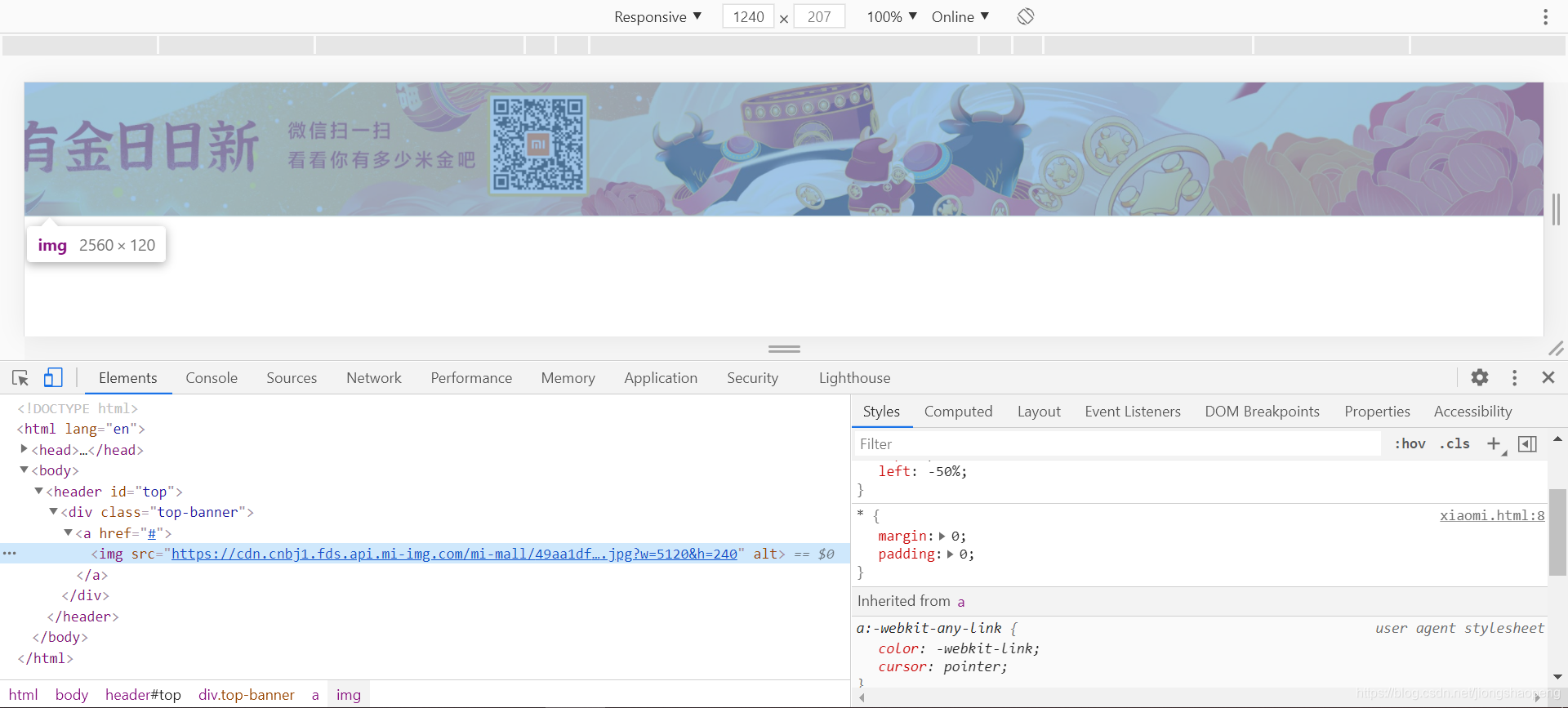Select div.top-banner in the breadcrumb bar
The width and height of the screenshot is (1568, 708).
pos(246,695)
